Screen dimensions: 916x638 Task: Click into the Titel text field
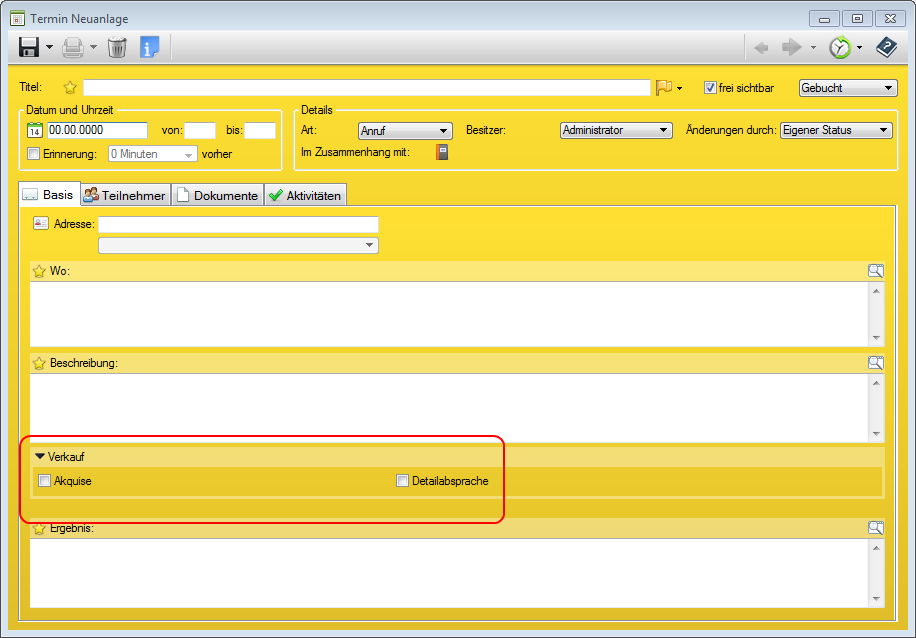pyautogui.click(x=366, y=88)
